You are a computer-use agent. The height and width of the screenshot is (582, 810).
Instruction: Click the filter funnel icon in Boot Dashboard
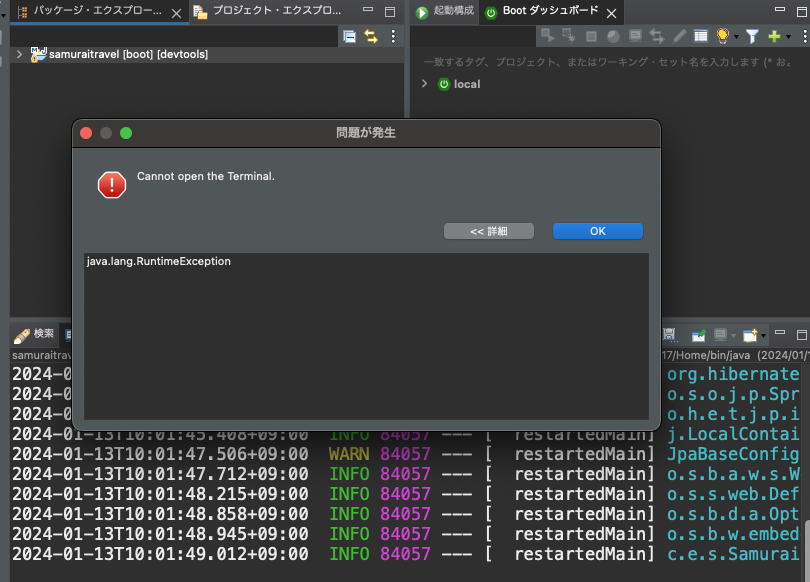click(752, 36)
